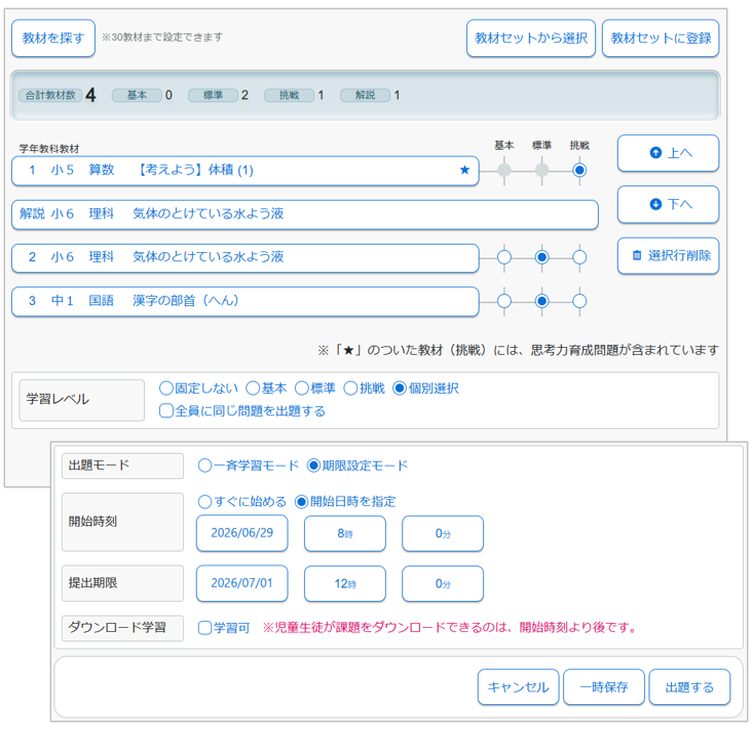The height and width of the screenshot is (729, 752).
Task: Select row 1 小5 算数 体積 (1)
Action: tap(245, 170)
